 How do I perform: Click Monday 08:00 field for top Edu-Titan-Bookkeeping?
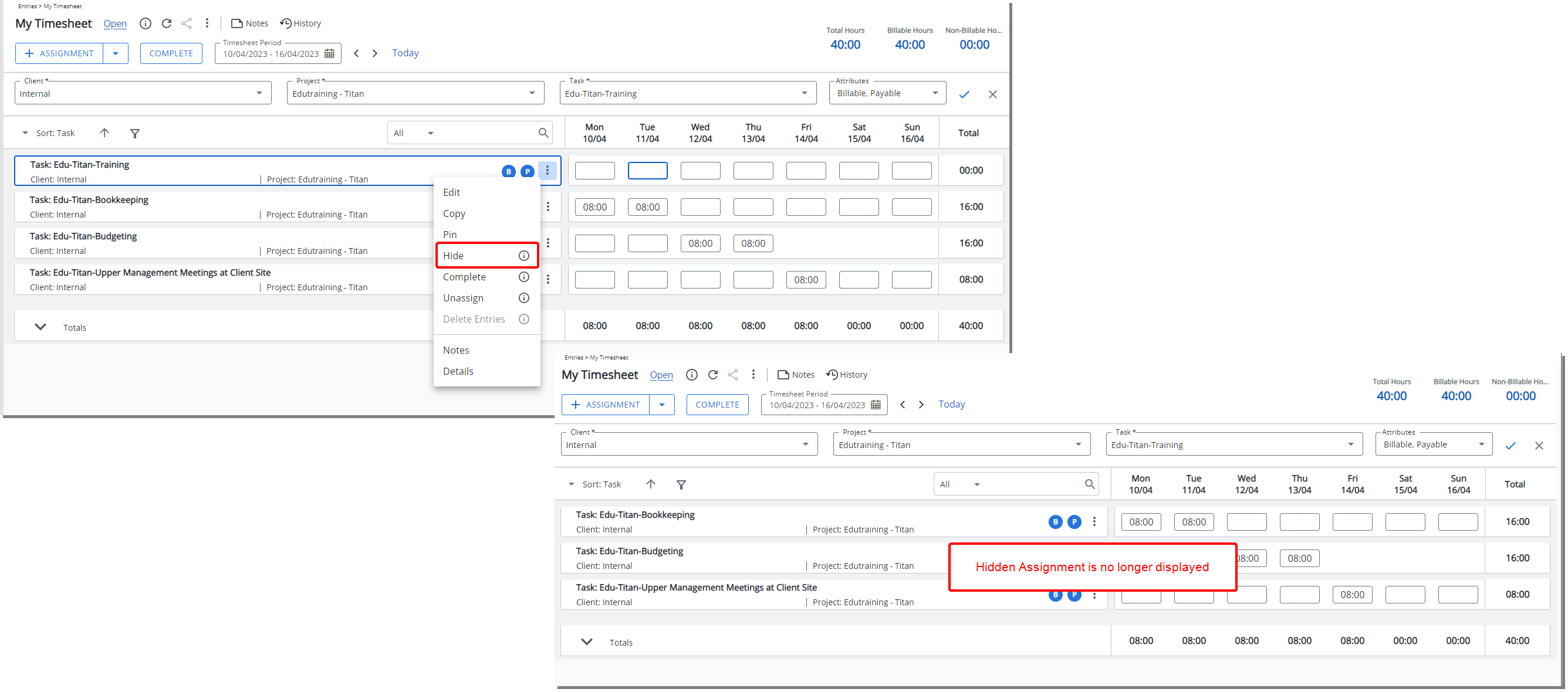pos(594,207)
